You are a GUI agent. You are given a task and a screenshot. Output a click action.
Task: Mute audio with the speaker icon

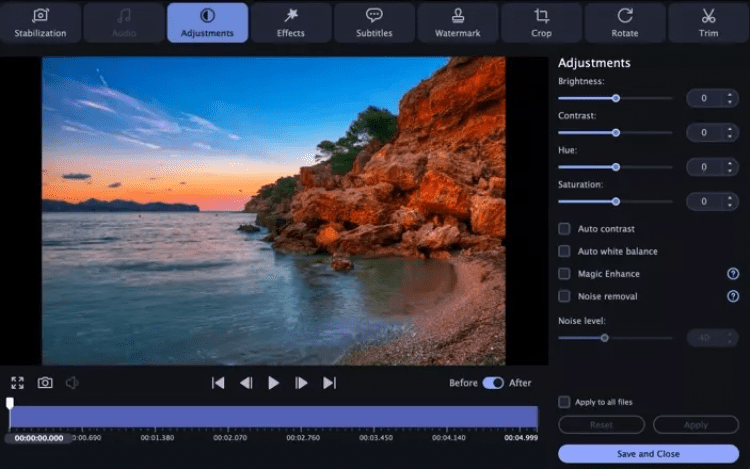click(72, 383)
